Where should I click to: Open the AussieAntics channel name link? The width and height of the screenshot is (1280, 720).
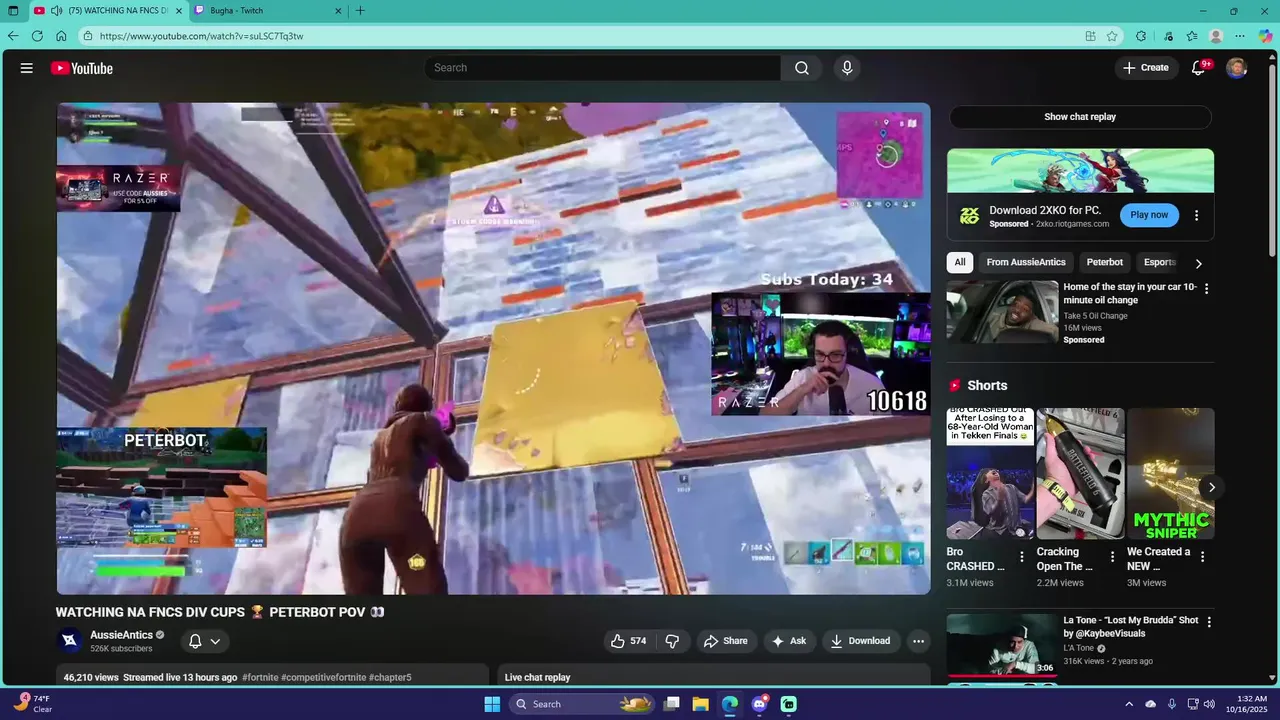coord(121,635)
